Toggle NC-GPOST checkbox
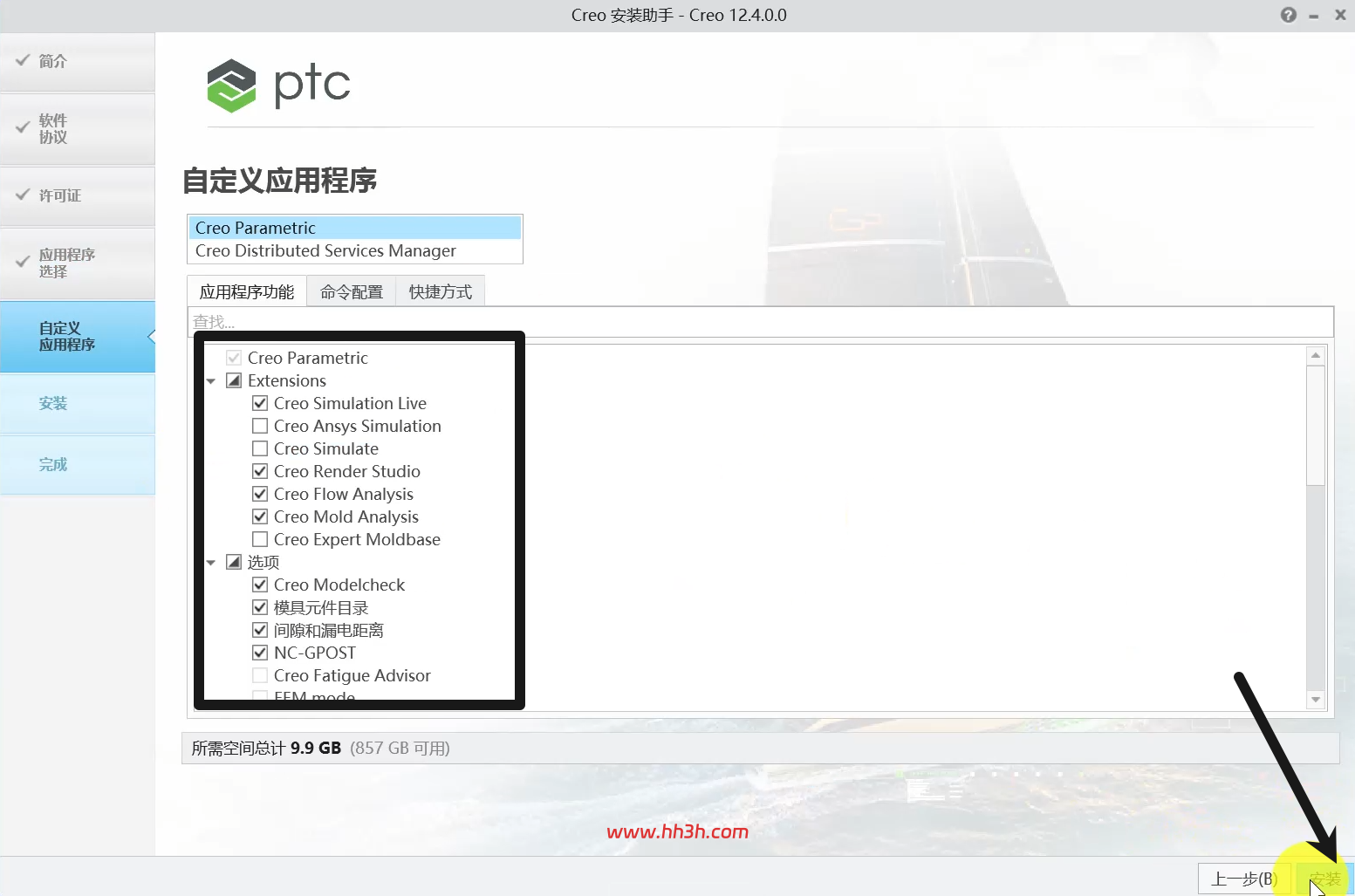The height and width of the screenshot is (896, 1355). (260, 653)
